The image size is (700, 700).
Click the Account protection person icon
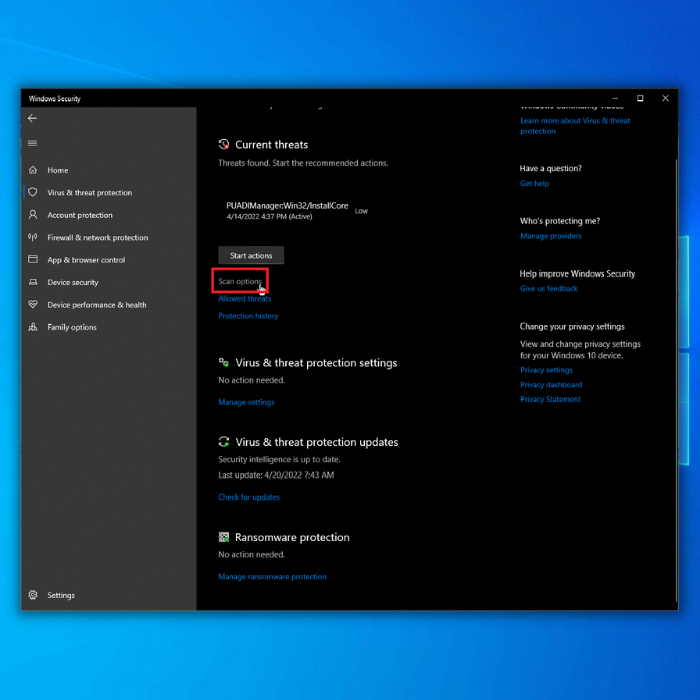point(33,215)
